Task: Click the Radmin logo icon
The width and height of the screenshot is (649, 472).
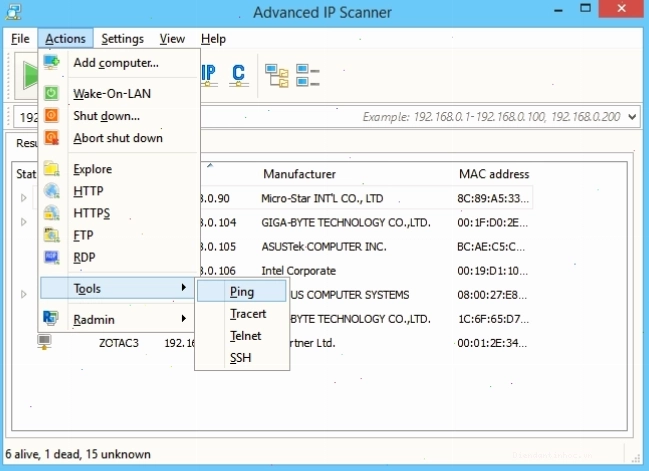Action: click(50, 318)
